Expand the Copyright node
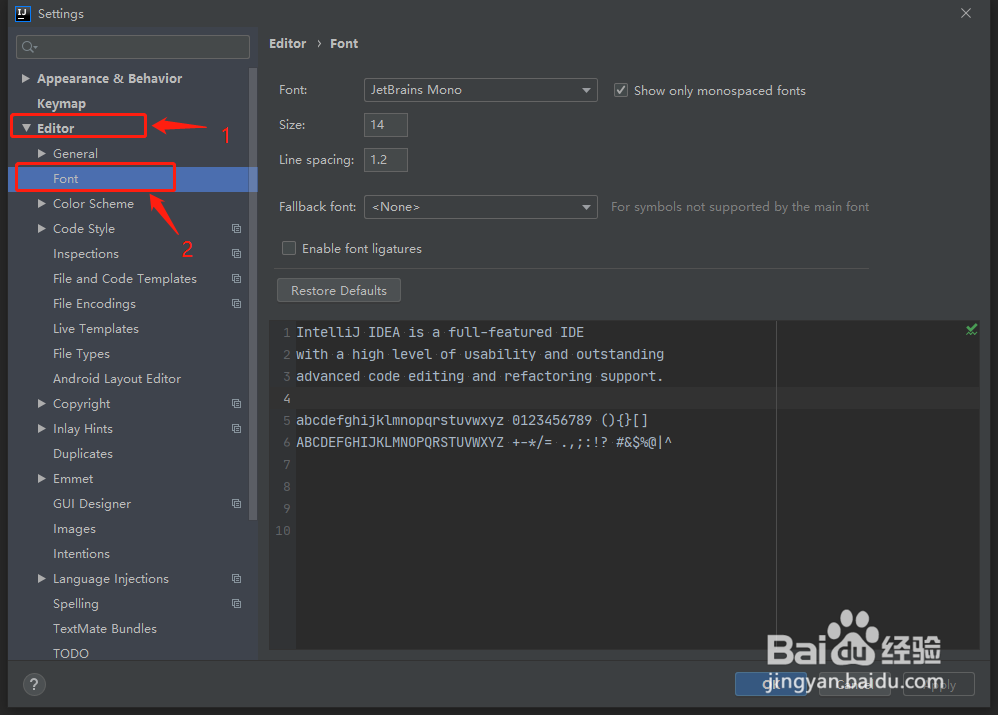 pyautogui.click(x=41, y=404)
